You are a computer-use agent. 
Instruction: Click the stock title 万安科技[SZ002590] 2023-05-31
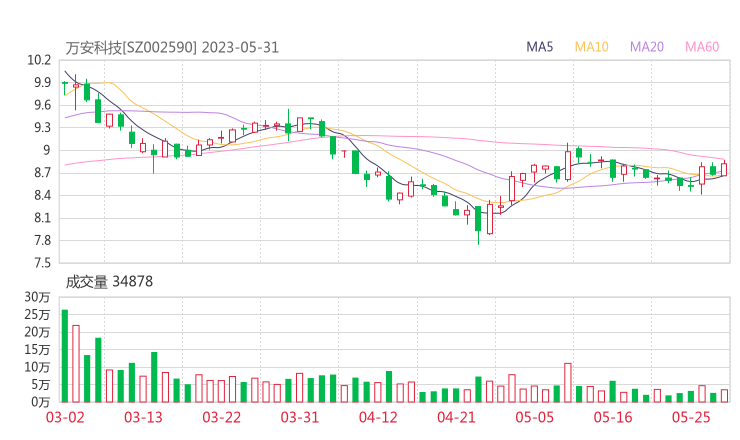coord(172,48)
